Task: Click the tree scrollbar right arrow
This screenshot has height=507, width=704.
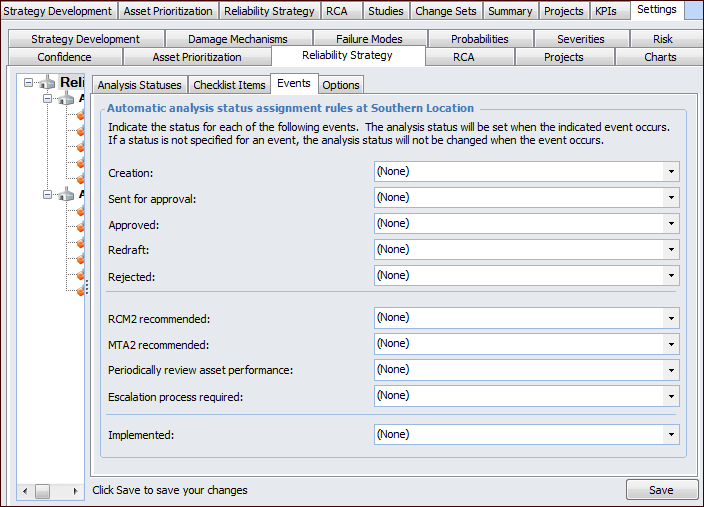Action: tap(78, 491)
